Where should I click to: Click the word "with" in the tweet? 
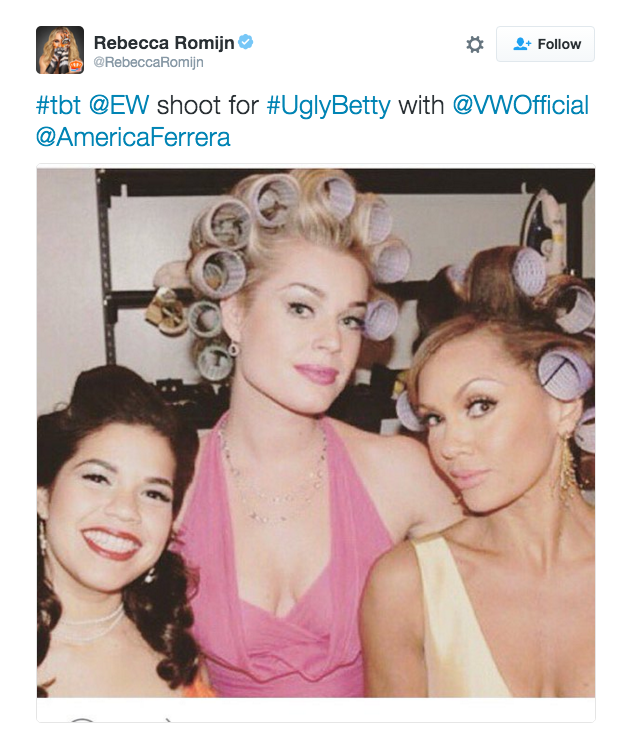coord(421,105)
